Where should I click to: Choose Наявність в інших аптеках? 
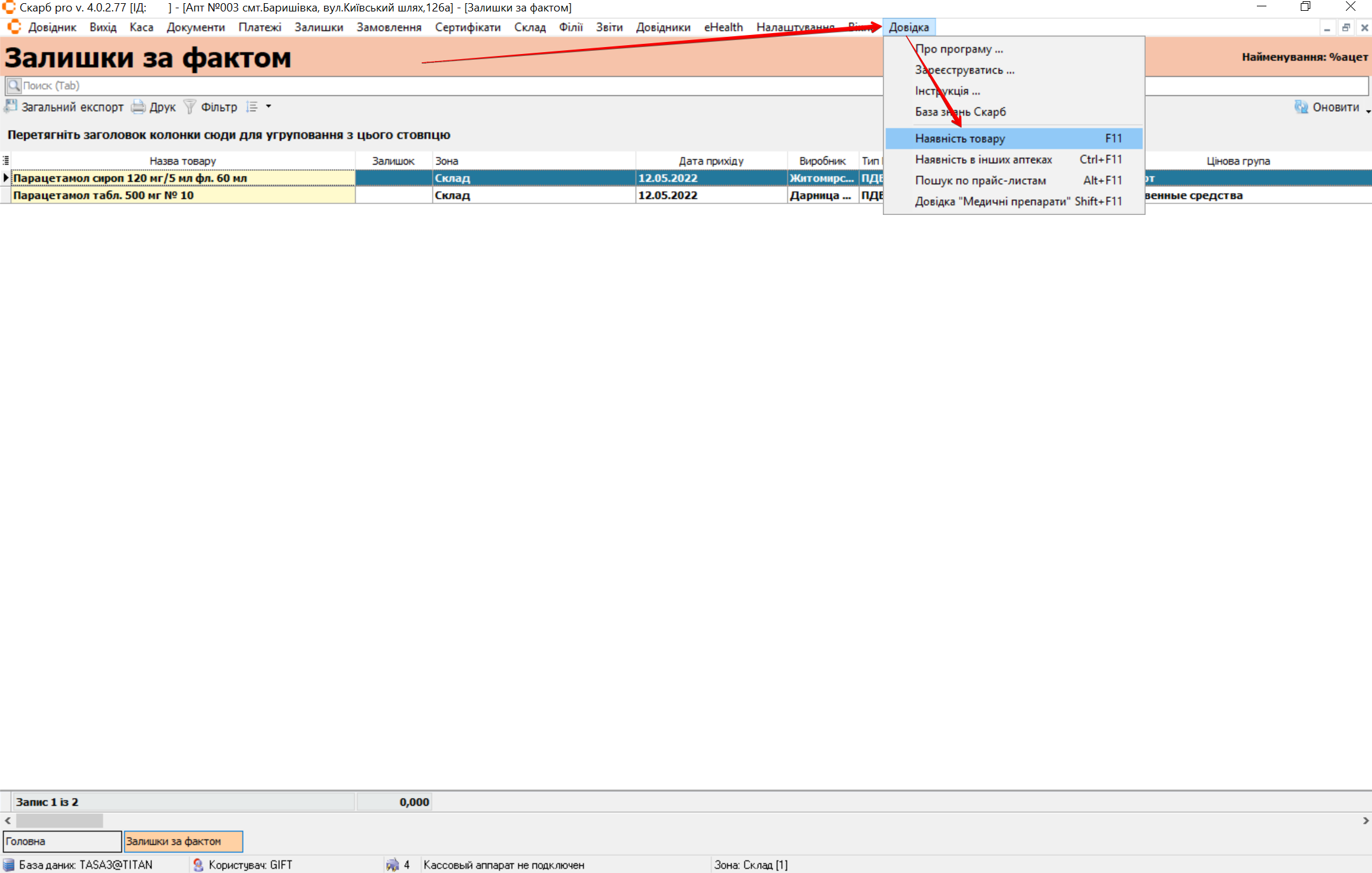(x=983, y=160)
